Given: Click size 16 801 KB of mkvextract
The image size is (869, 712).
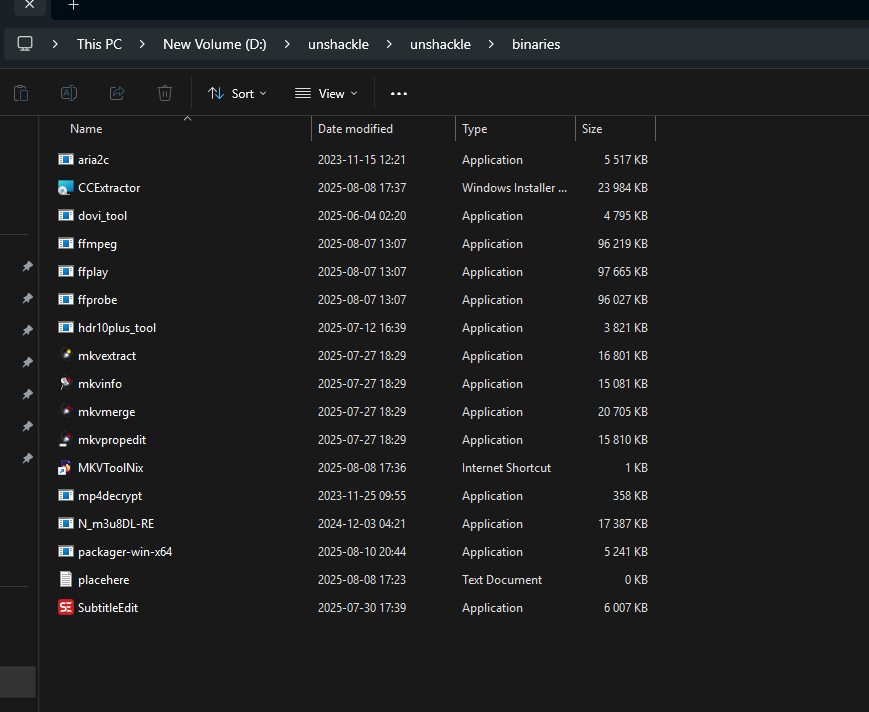Looking at the screenshot, I should tap(622, 355).
